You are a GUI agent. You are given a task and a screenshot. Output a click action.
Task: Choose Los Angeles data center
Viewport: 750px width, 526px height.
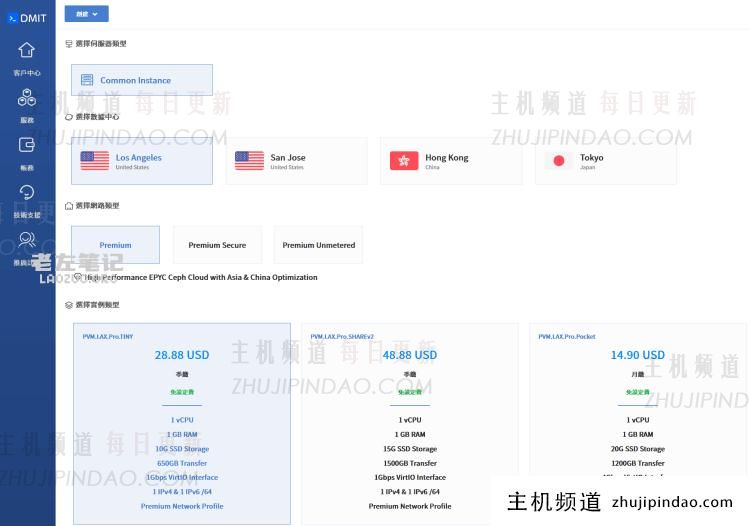142,161
